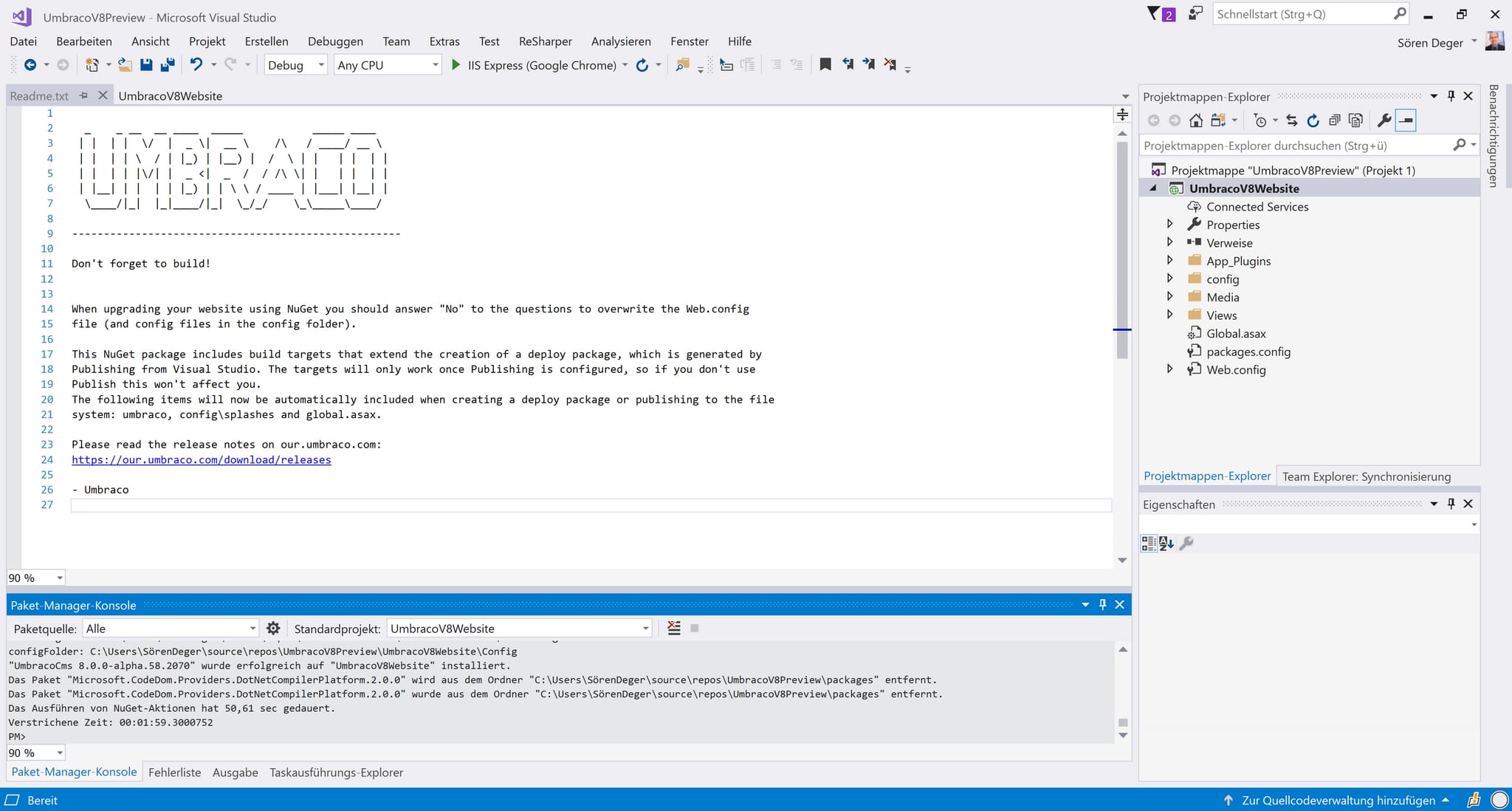
Task: Open the Debuggen menu
Action: [335, 41]
